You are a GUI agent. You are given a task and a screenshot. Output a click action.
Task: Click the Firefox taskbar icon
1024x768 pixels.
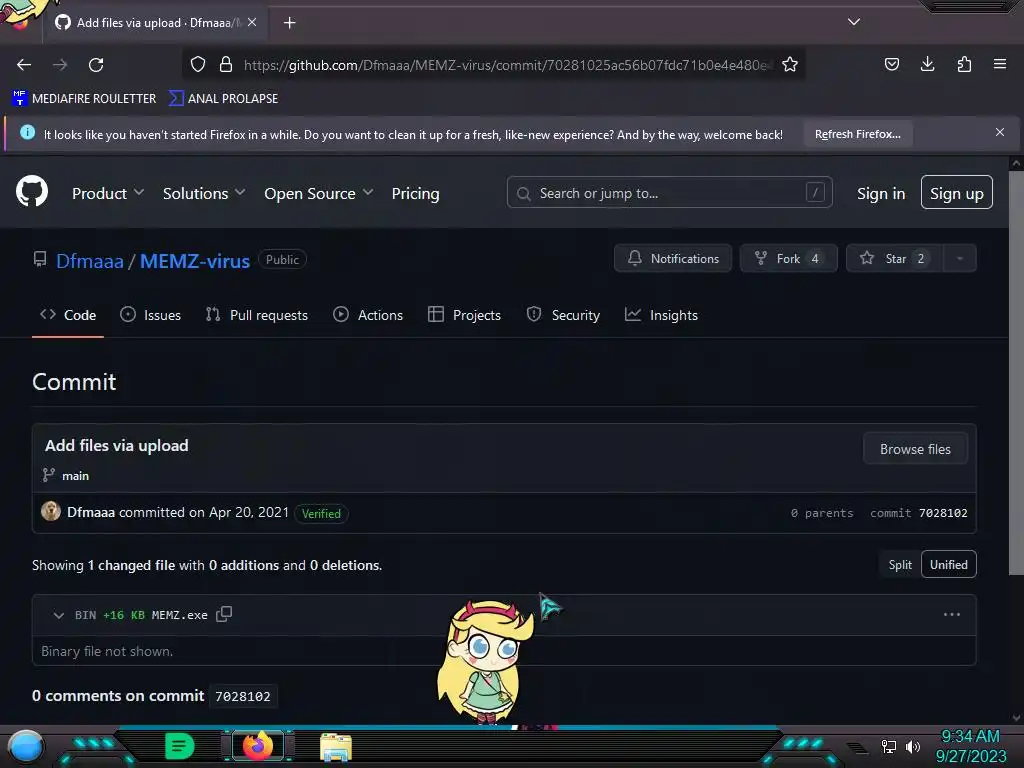pos(257,746)
